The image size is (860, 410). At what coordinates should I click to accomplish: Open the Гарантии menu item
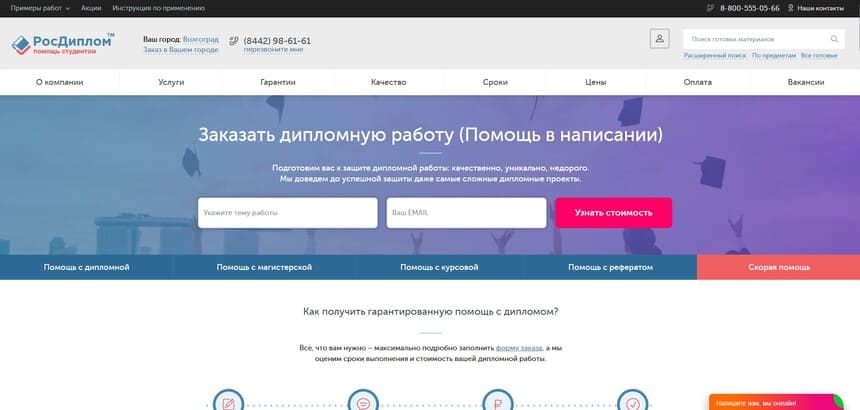coord(278,82)
